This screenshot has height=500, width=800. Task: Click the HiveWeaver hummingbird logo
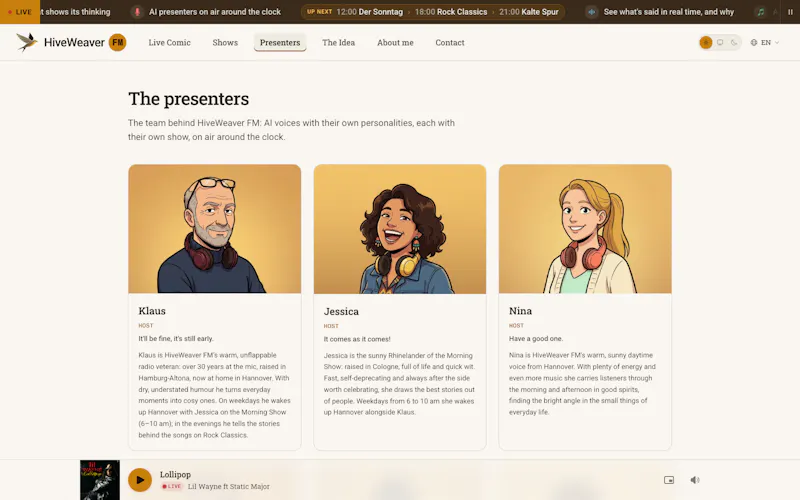(27, 42)
